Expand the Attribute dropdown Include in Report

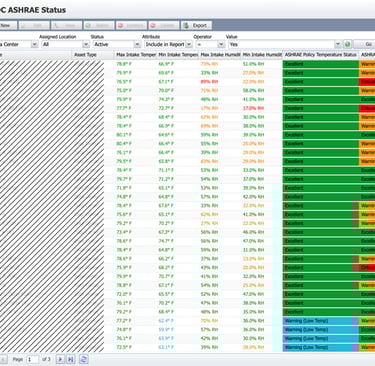(x=189, y=44)
